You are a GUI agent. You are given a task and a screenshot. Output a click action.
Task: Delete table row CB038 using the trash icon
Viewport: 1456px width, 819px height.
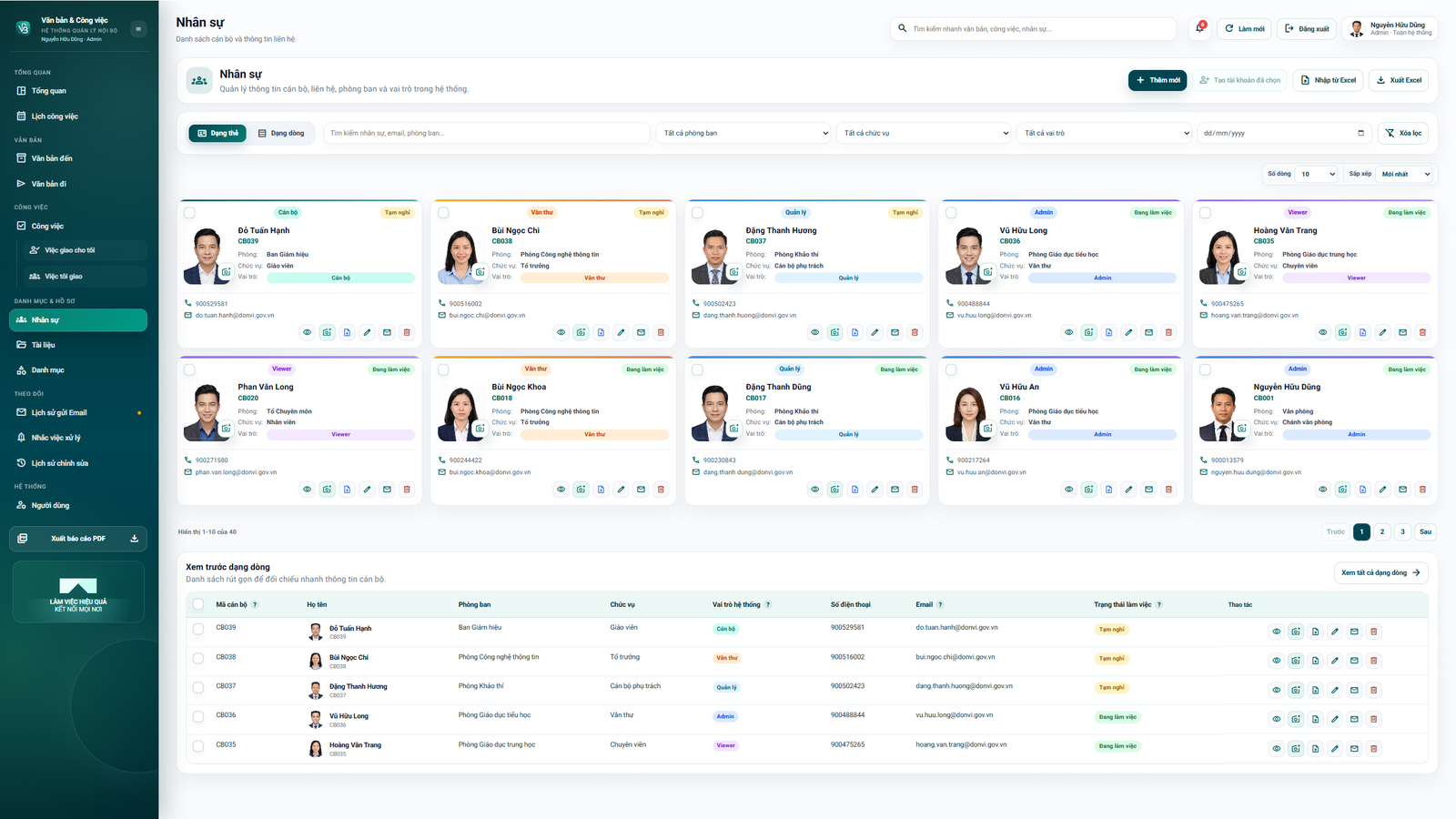coord(1374,661)
